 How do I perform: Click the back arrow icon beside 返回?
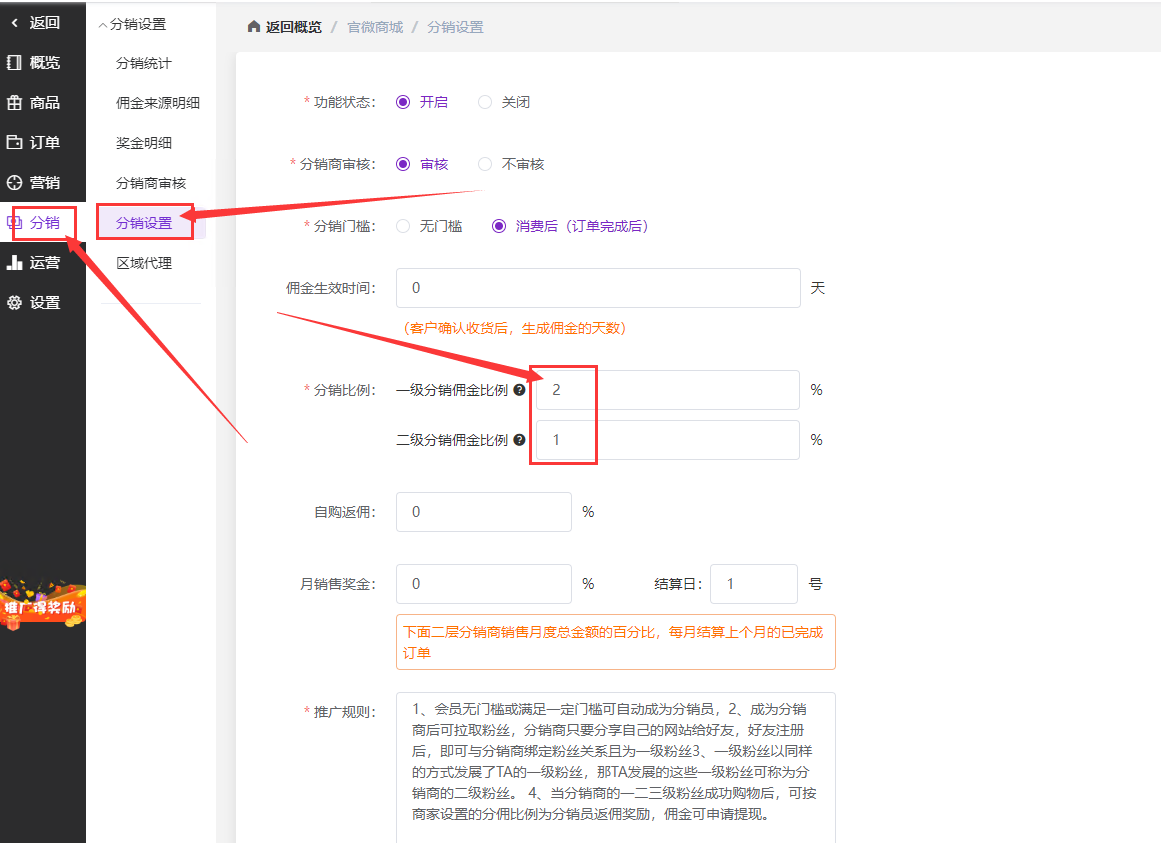point(15,23)
